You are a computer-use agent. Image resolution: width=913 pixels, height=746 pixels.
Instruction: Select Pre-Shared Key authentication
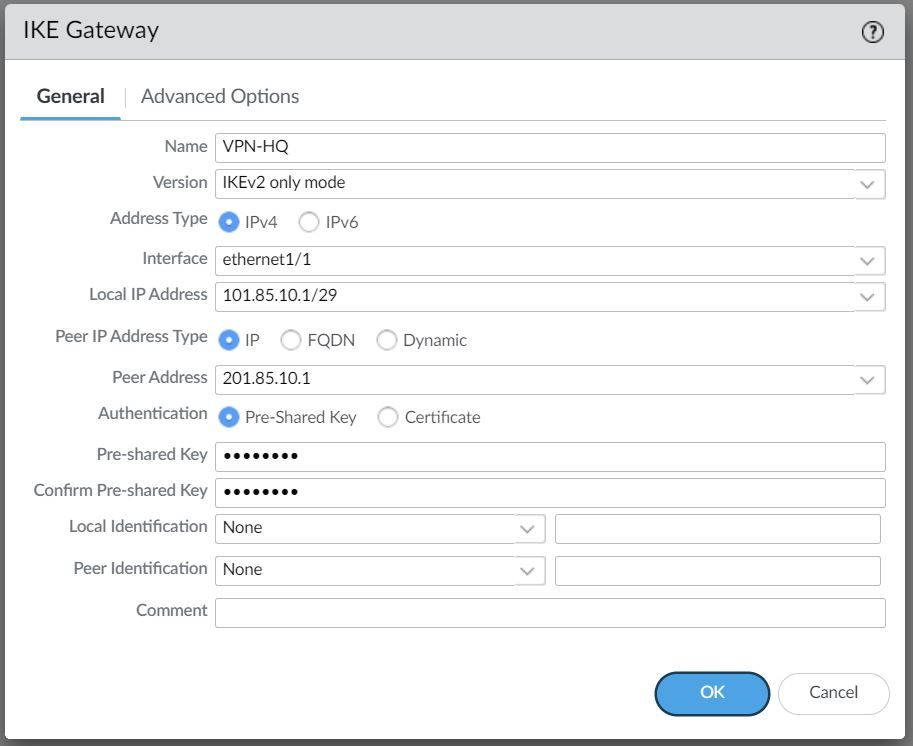click(229, 417)
